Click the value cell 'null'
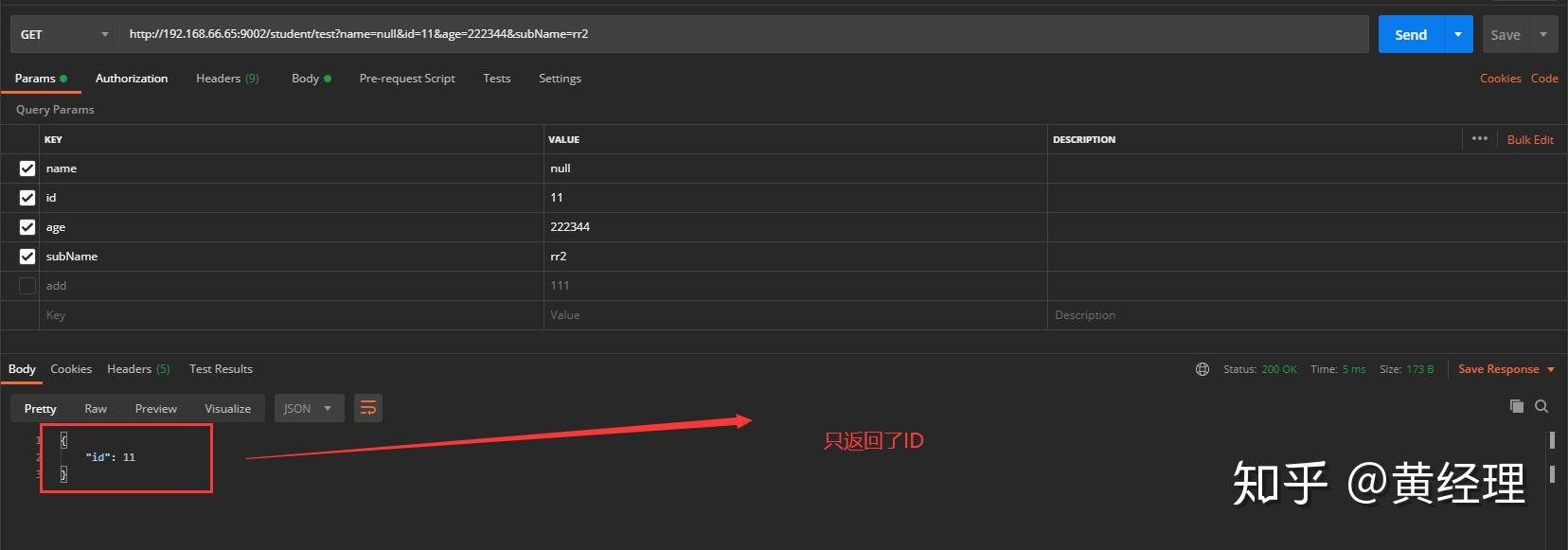 click(x=795, y=169)
